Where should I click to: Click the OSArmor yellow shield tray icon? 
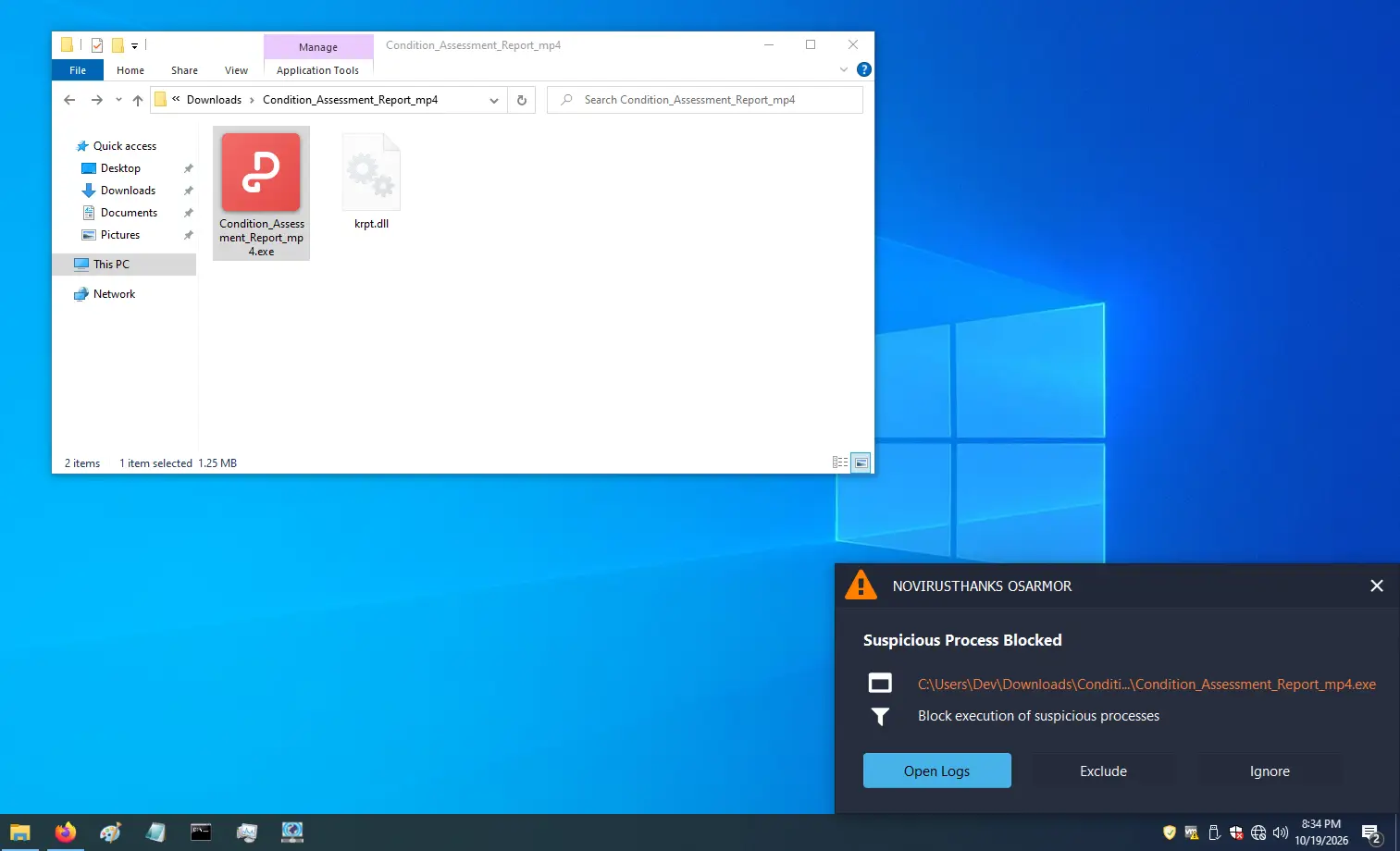[1170, 832]
